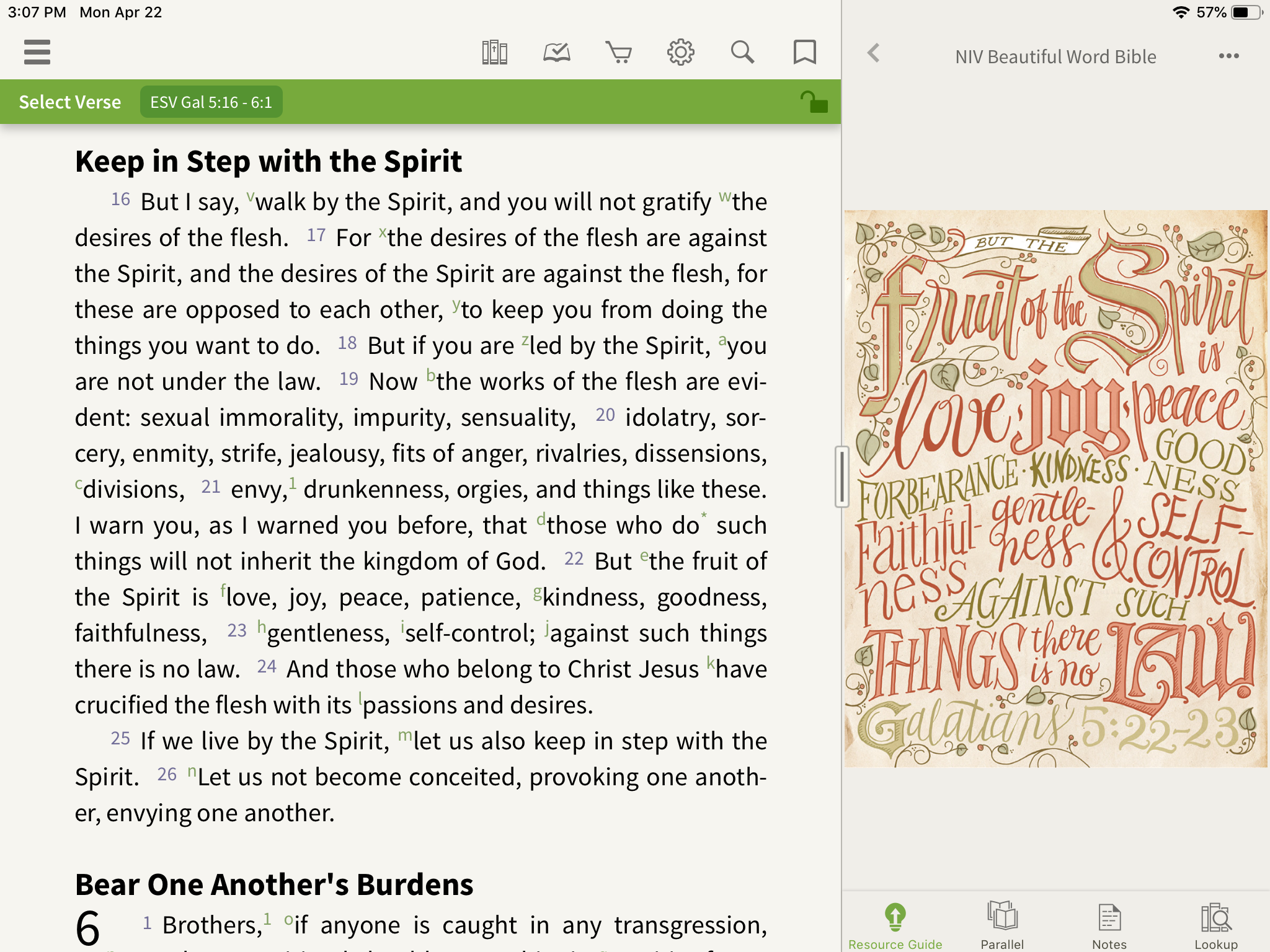Tap the bookmark icon
The height and width of the screenshot is (952, 1270).
coord(804,53)
